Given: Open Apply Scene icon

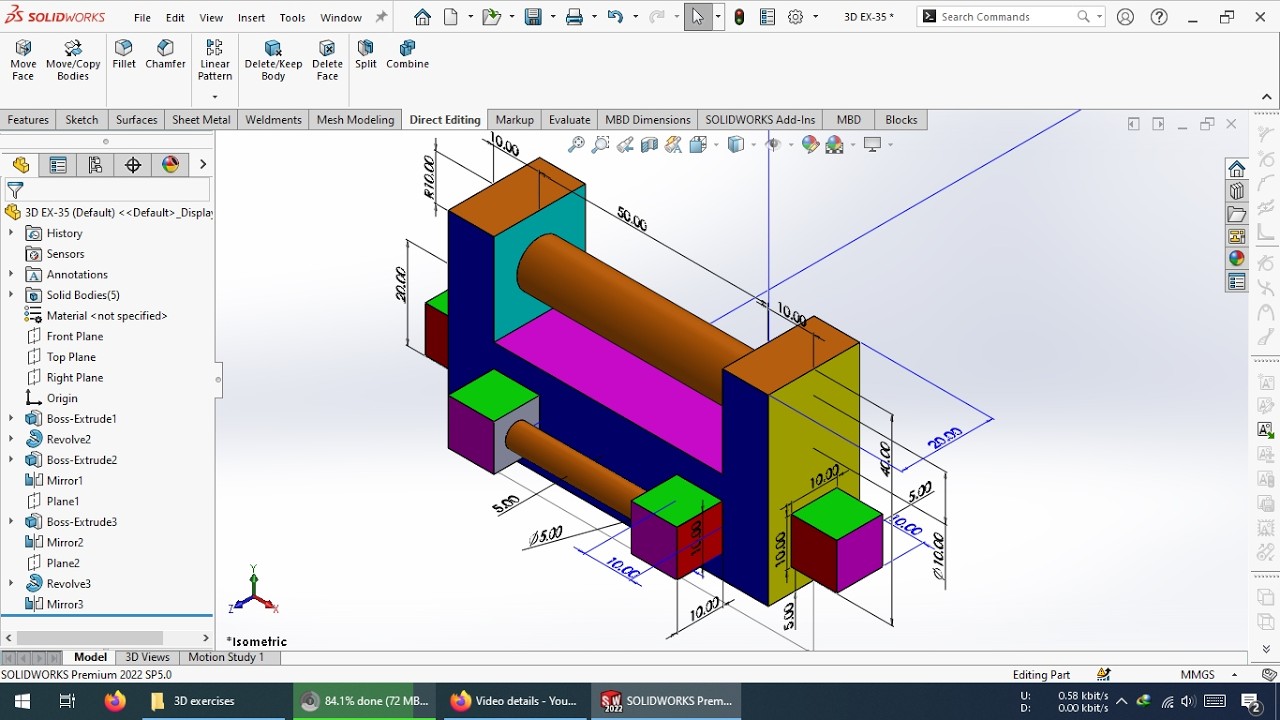Looking at the screenshot, I should [x=834, y=145].
